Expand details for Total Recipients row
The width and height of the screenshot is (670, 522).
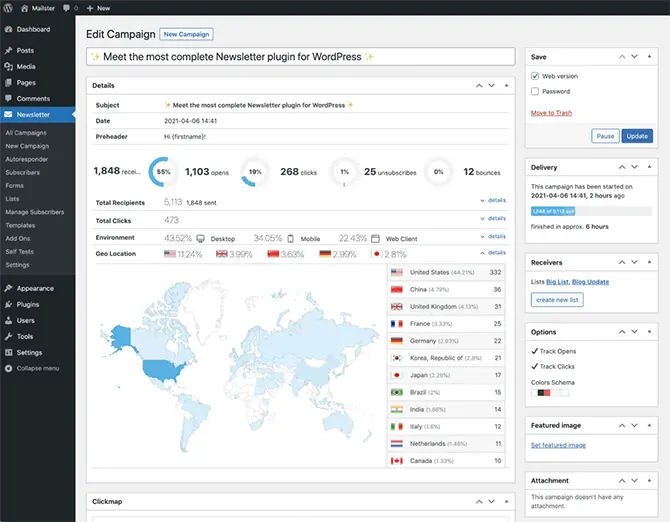(x=493, y=200)
